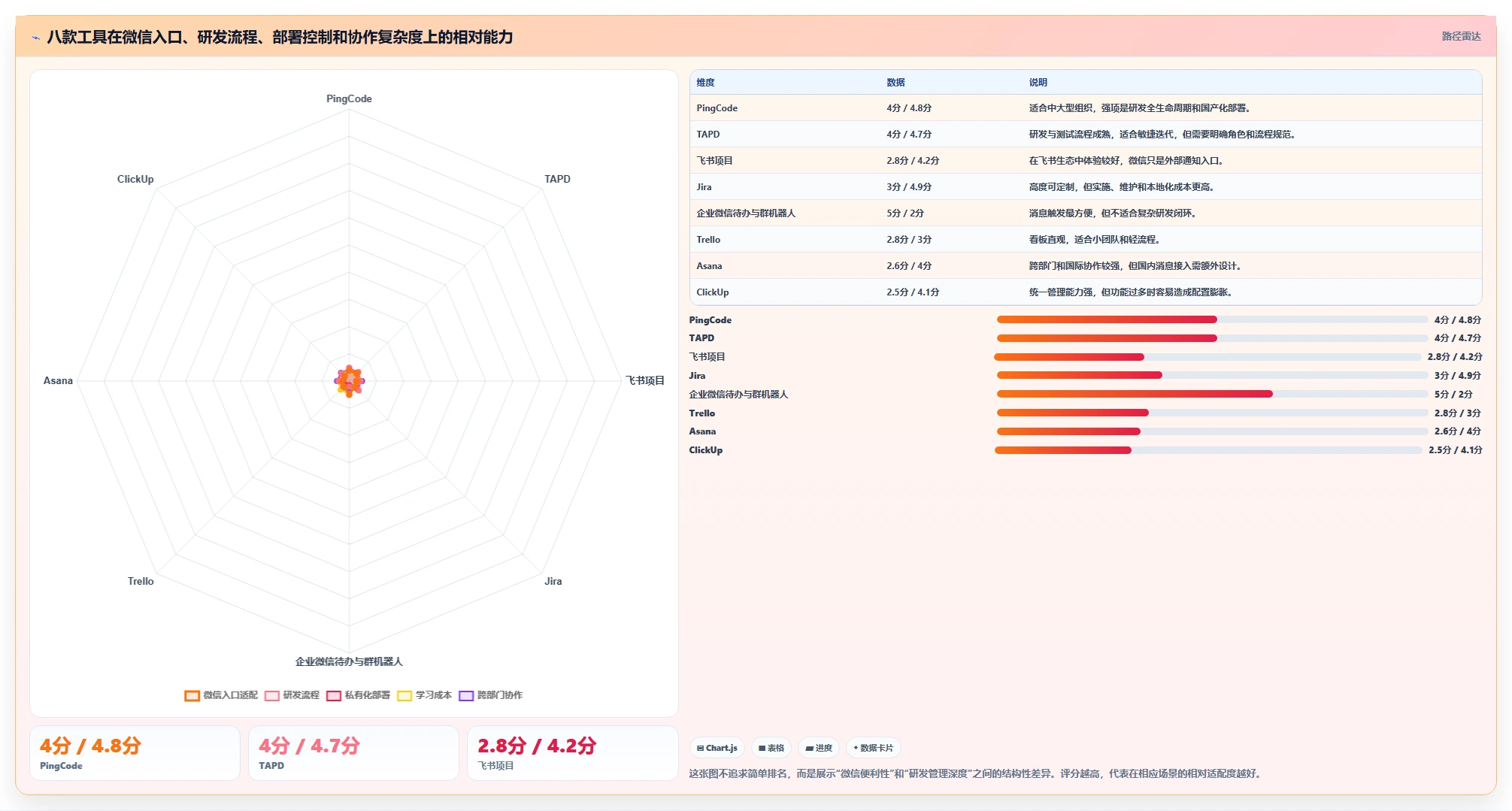Image resolution: width=1512 pixels, height=811 pixels.
Task: Select the 数据 column header
Action: point(895,83)
